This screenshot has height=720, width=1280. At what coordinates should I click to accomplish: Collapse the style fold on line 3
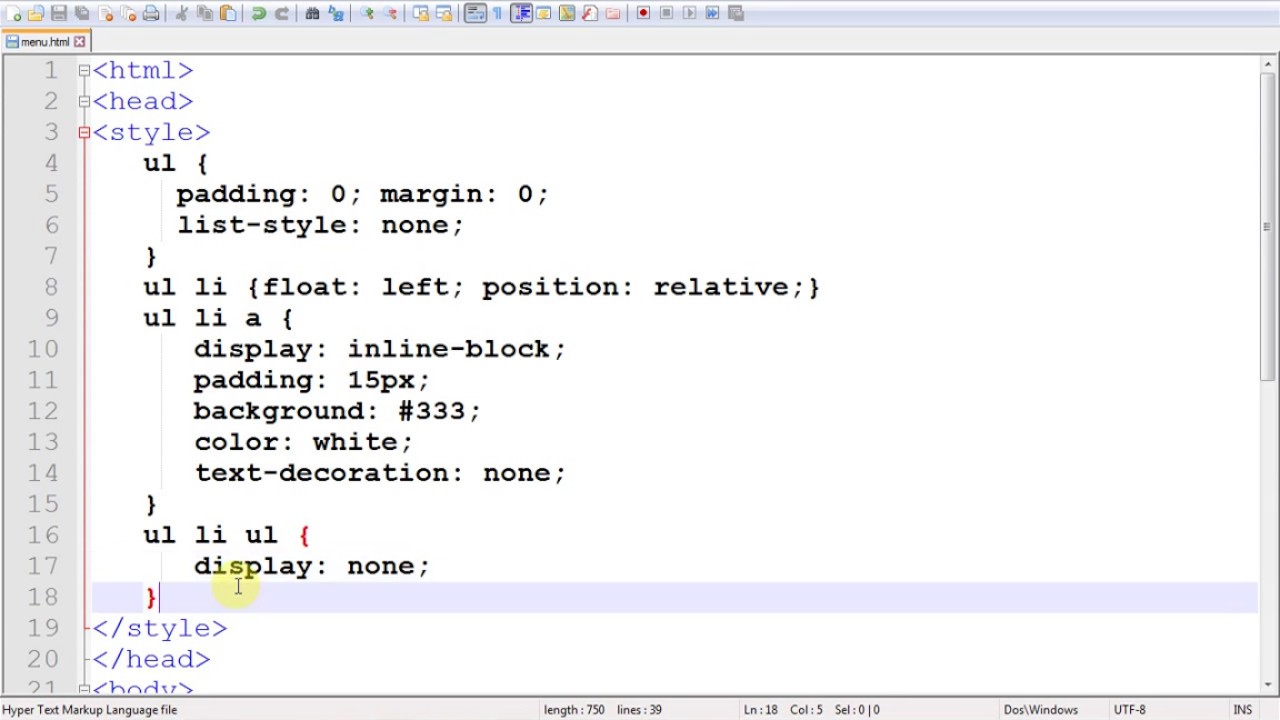(84, 132)
